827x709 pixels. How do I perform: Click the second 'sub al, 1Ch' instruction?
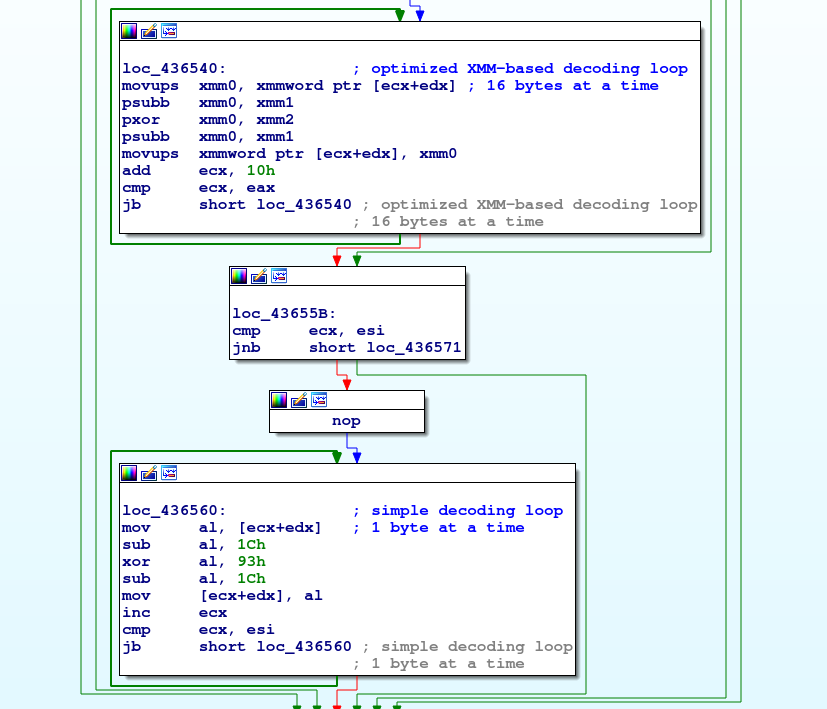[194, 579]
